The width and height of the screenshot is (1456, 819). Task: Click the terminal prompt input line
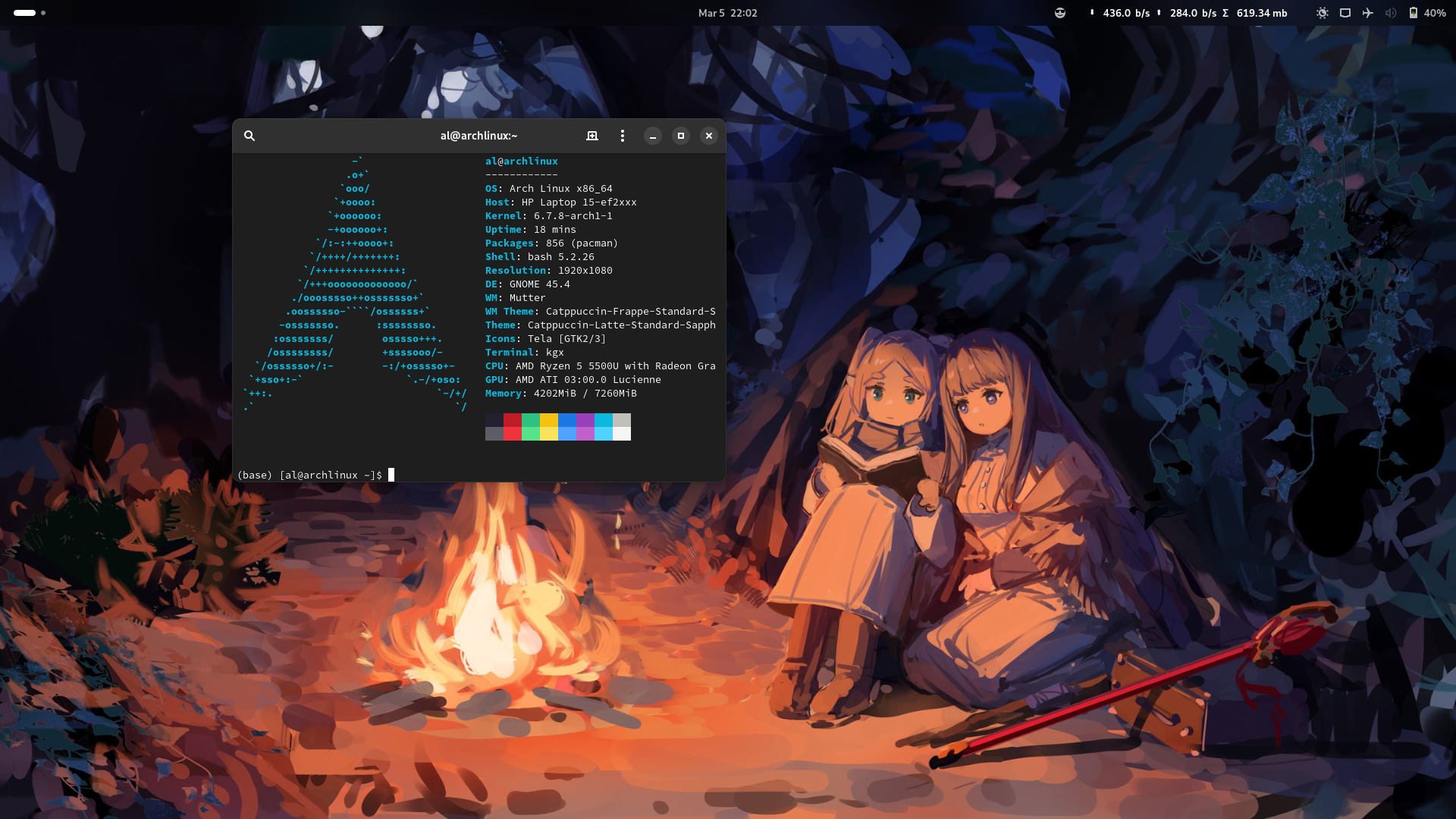[x=455, y=475]
